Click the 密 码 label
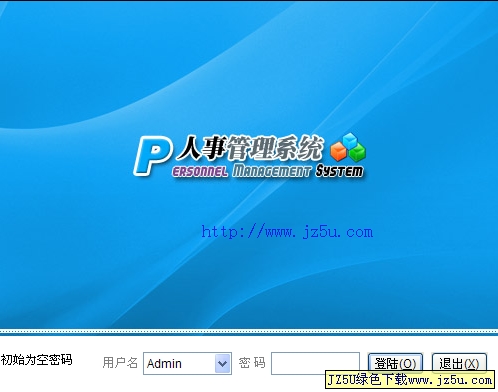Image resolution: width=498 pixels, height=392 pixels. tap(252, 363)
